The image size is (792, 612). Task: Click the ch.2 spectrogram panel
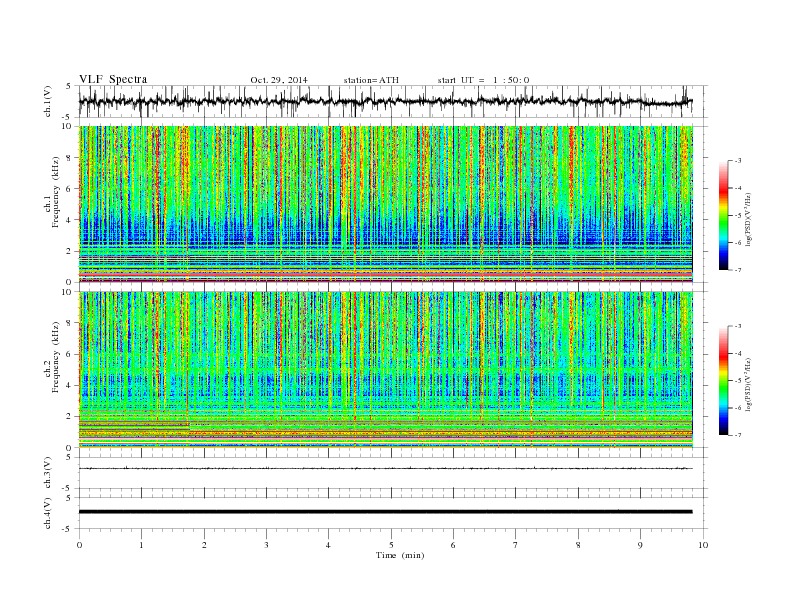pyautogui.click(x=385, y=370)
